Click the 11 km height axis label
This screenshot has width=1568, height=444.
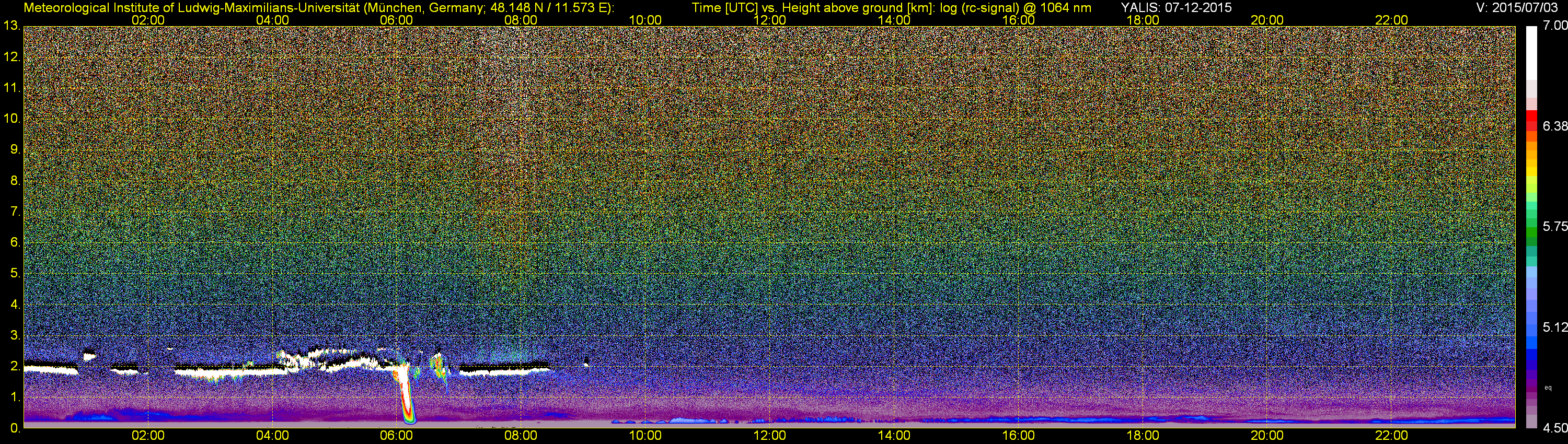tap(11, 88)
